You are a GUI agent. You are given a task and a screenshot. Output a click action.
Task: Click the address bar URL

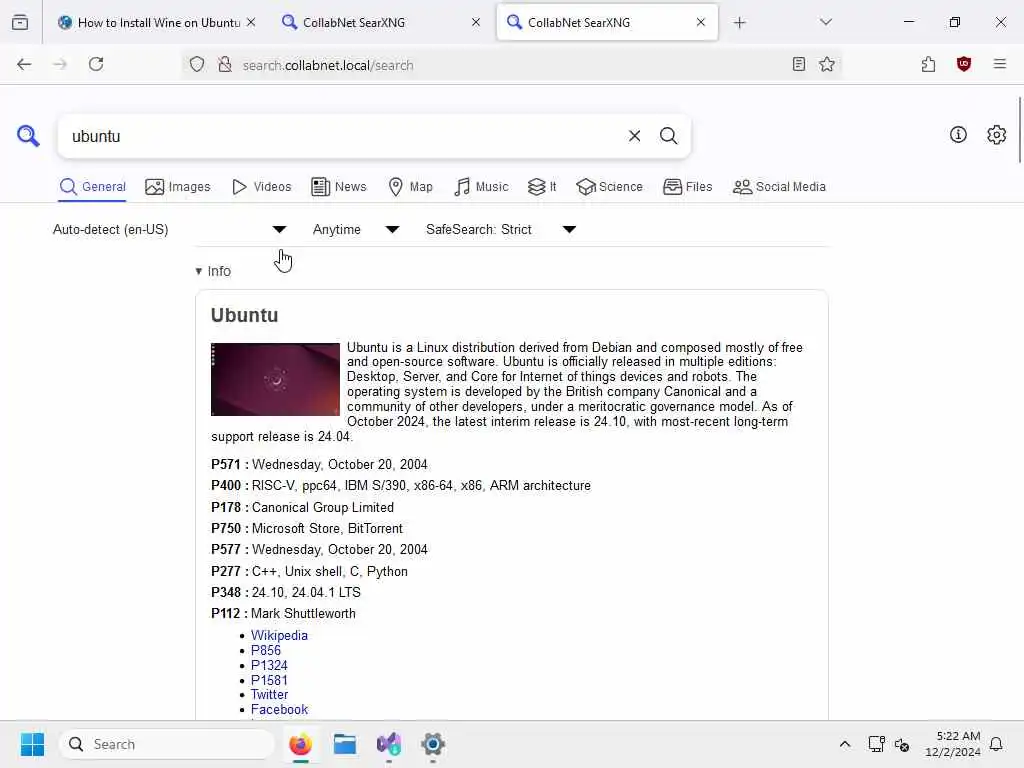click(x=328, y=65)
